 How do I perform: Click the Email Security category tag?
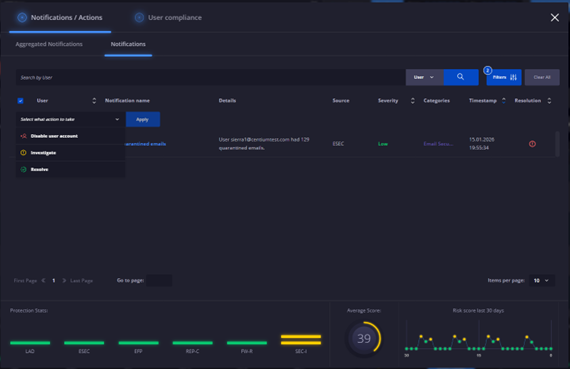point(438,144)
